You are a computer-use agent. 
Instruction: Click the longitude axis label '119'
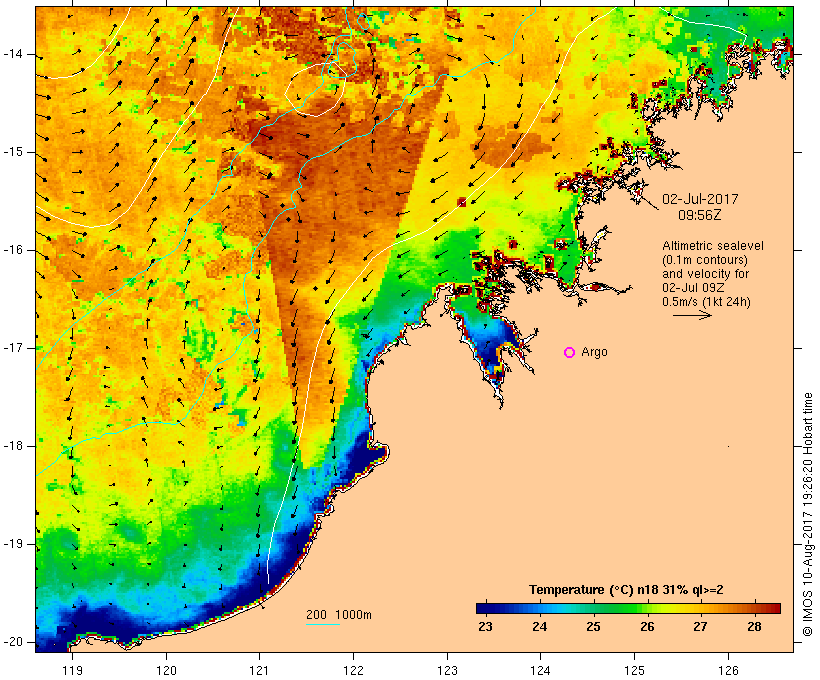[72, 670]
